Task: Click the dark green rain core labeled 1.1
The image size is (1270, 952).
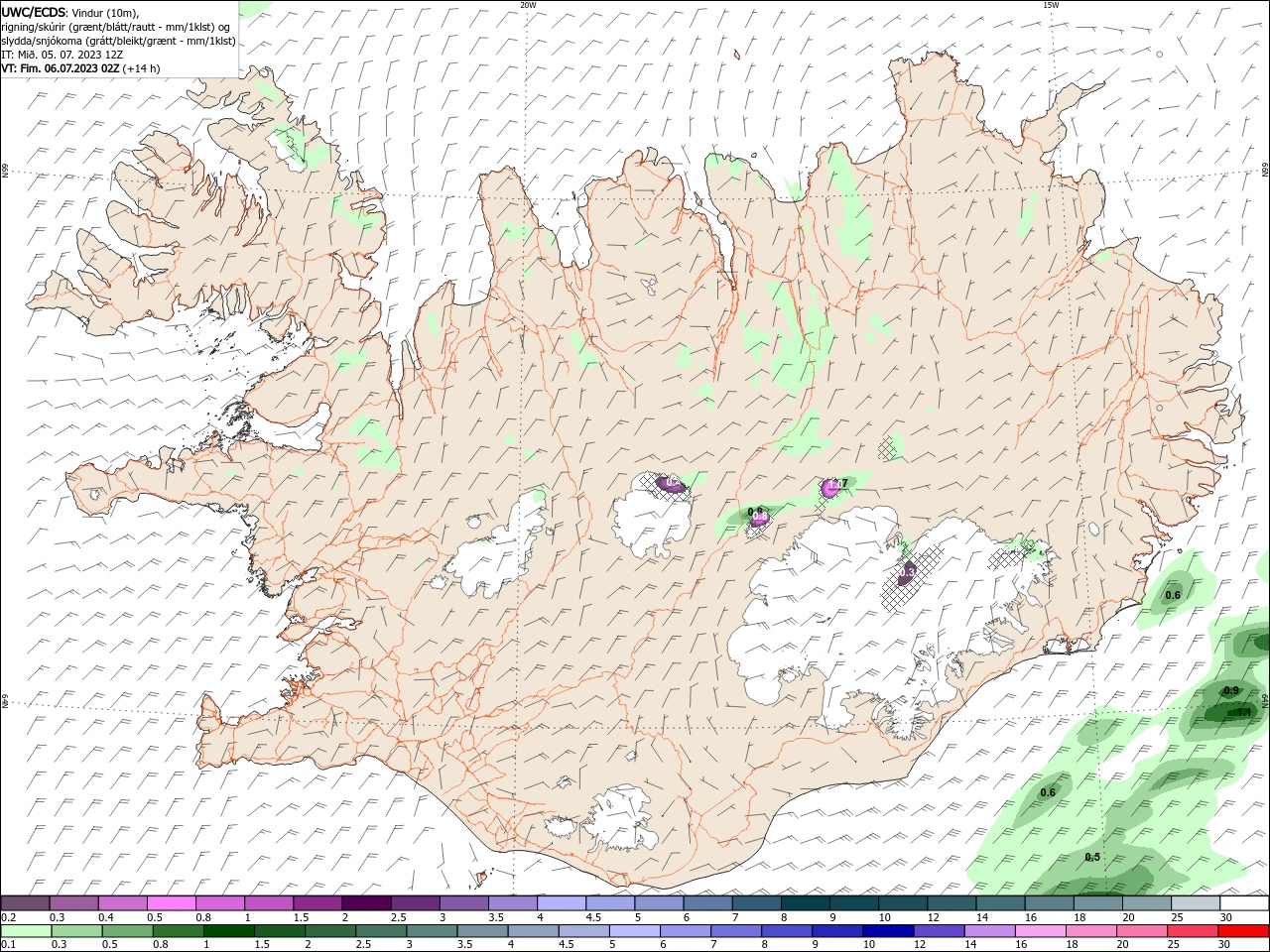Action: tap(1236, 711)
